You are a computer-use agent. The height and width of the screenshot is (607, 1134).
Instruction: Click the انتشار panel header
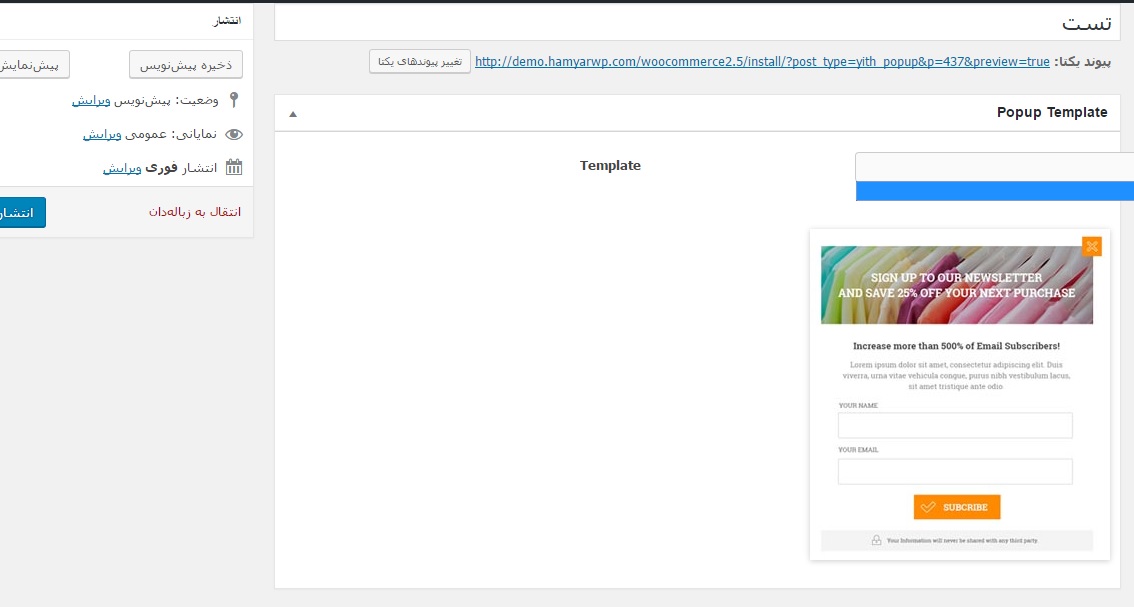[227, 20]
